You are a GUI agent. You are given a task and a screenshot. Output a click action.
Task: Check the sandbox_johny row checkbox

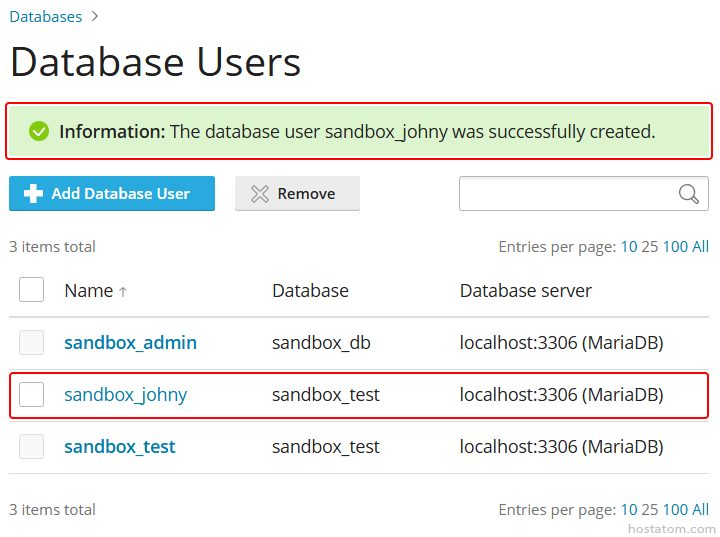click(x=32, y=395)
